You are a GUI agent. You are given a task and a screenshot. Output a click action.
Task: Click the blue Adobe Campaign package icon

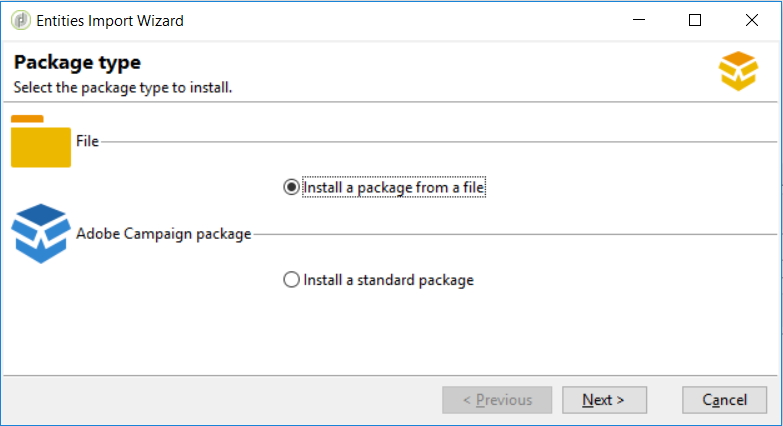pyautogui.click(x=41, y=233)
